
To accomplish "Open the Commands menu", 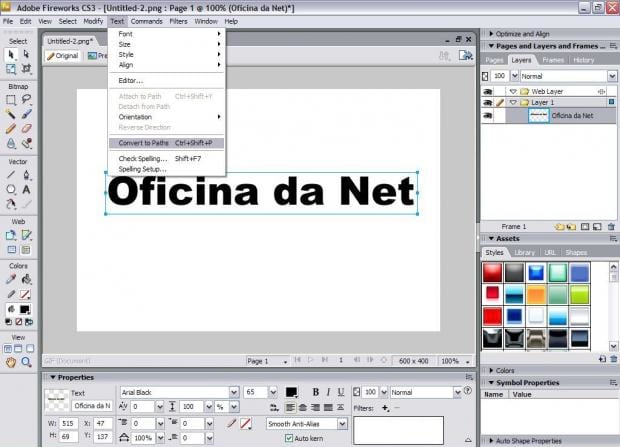I will click(146, 21).
